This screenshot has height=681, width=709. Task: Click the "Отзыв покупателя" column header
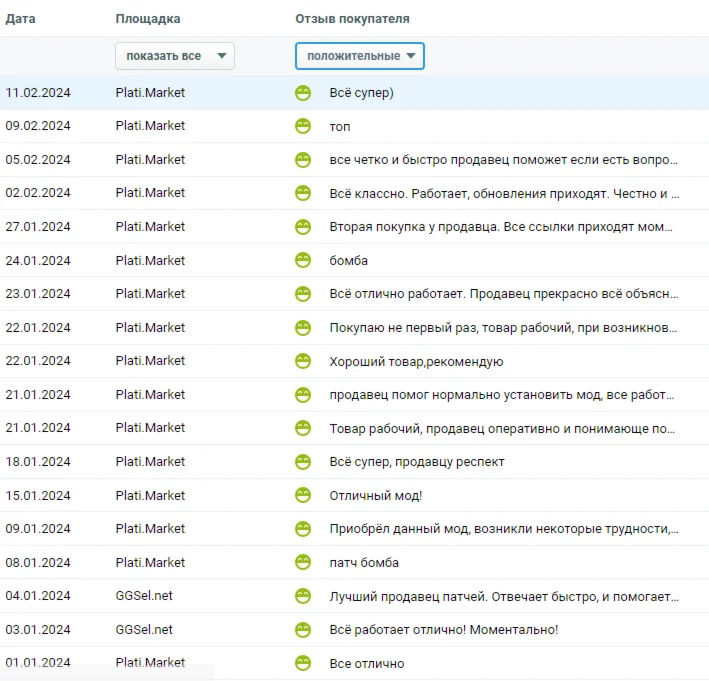point(352,19)
